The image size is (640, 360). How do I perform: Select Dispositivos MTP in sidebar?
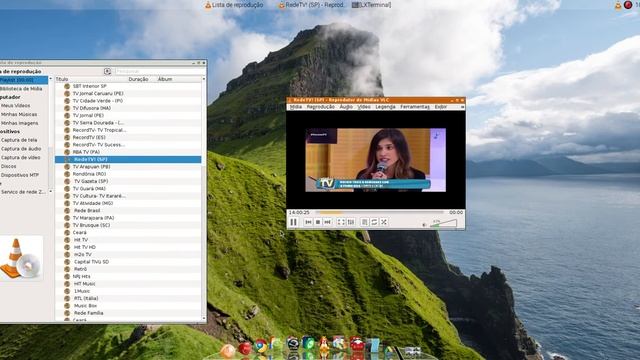pos(20,175)
